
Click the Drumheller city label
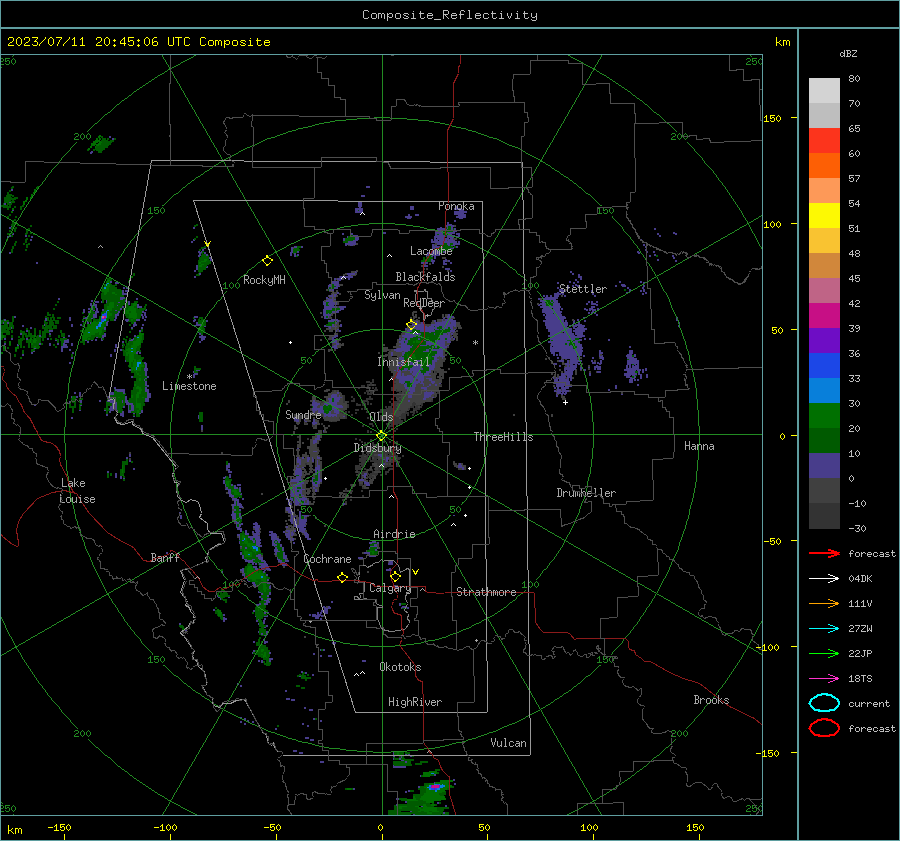pyautogui.click(x=586, y=493)
